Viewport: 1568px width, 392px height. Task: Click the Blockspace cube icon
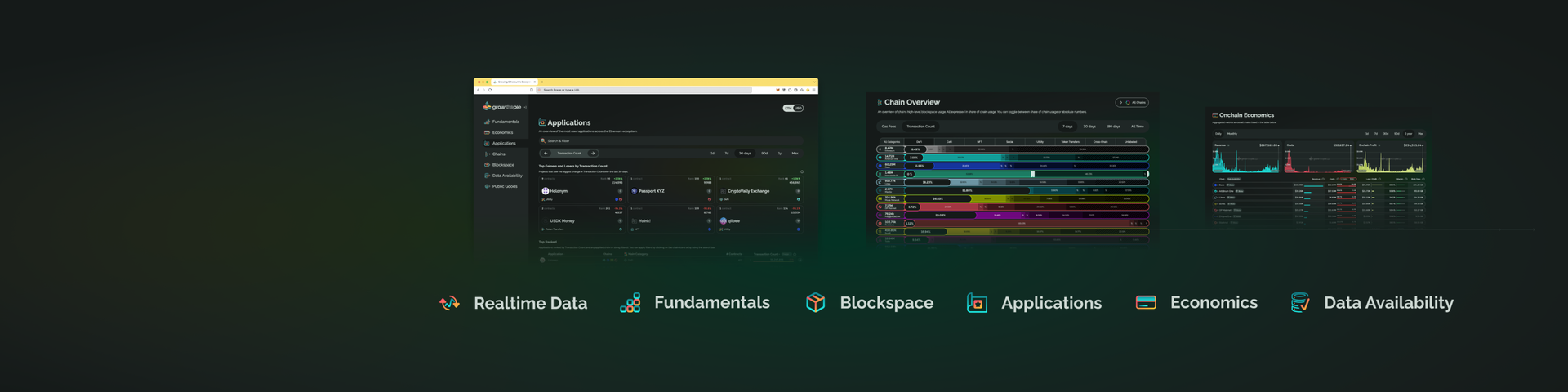815,303
